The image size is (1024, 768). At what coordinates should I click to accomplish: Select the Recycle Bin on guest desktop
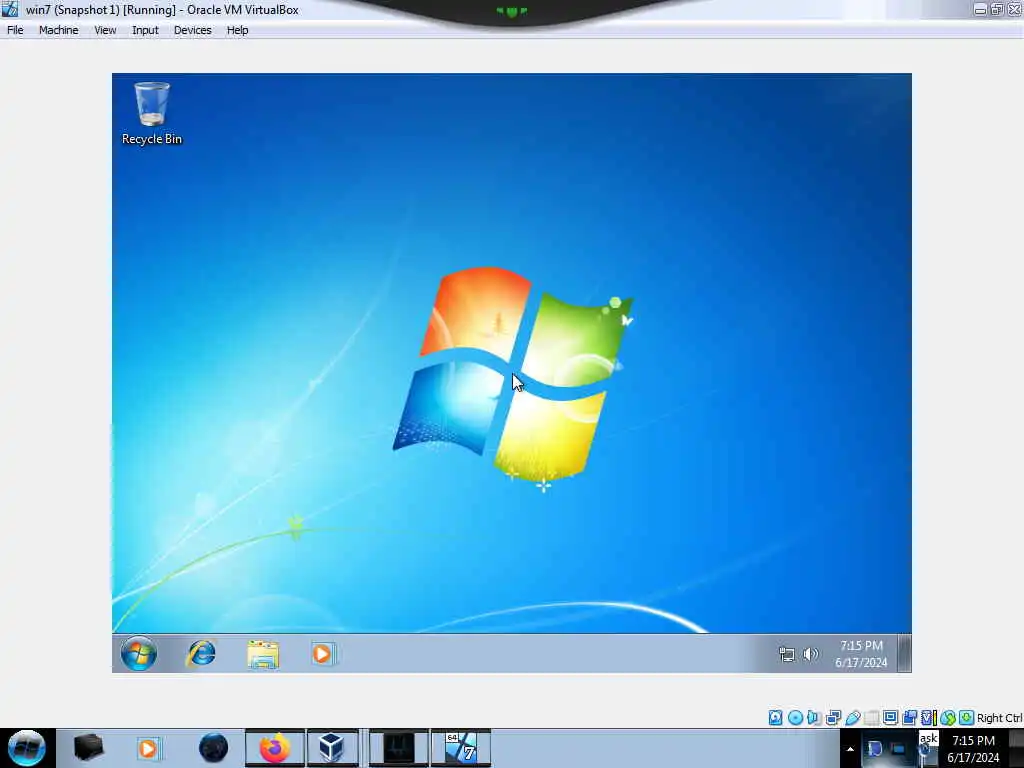(x=152, y=113)
